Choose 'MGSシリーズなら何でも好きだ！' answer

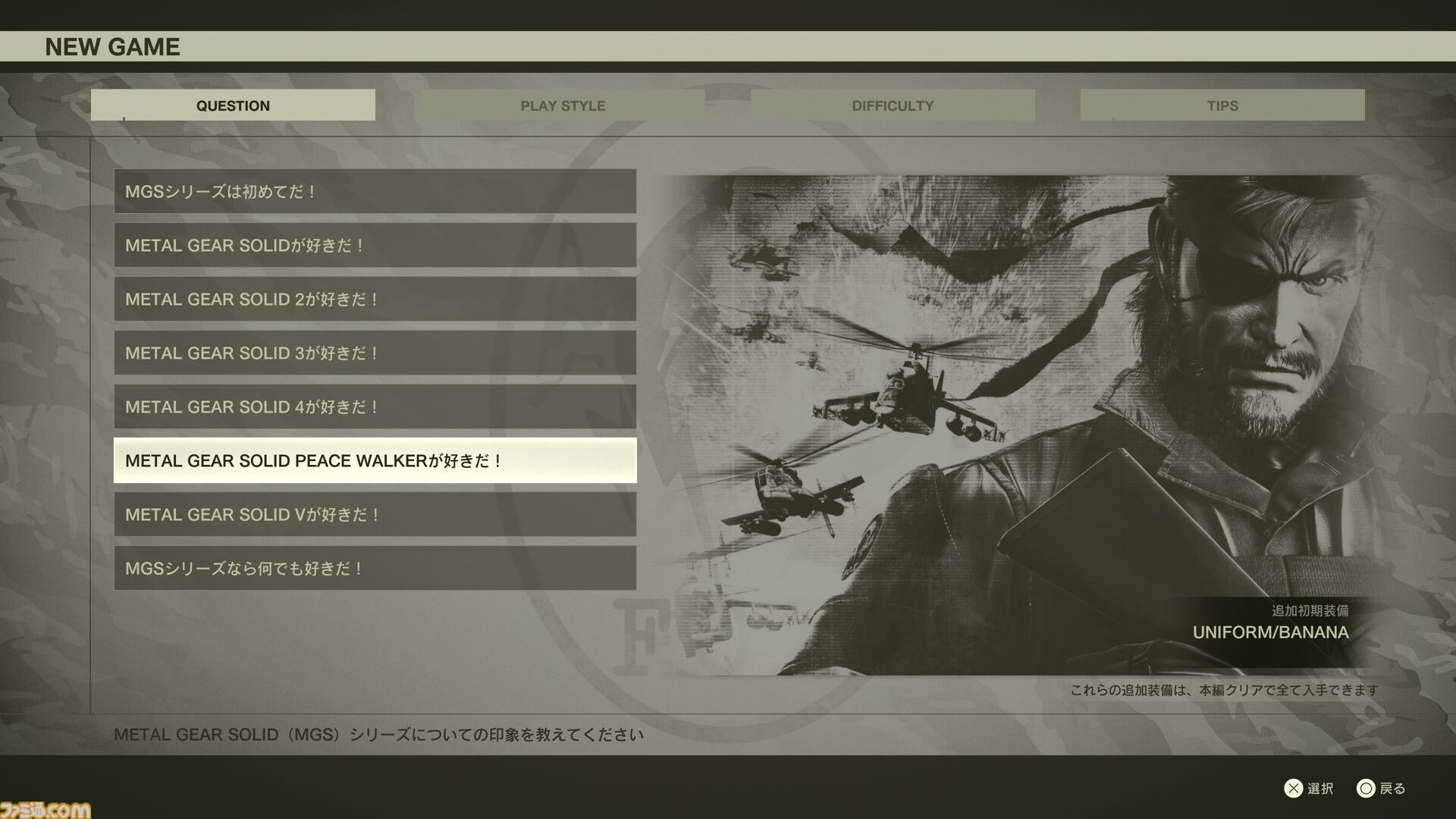coord(375,568)
